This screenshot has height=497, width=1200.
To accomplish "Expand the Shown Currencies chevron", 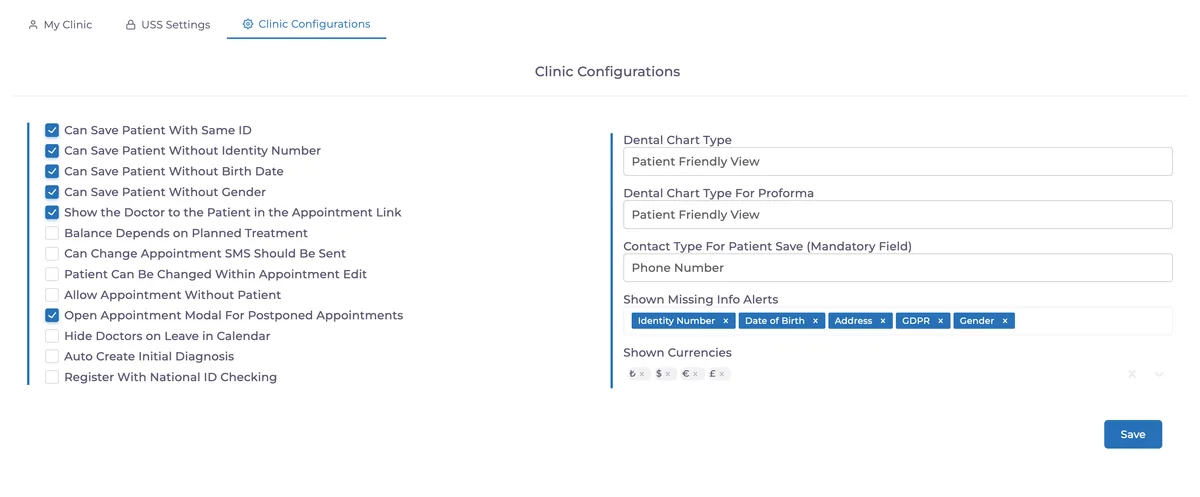I will pyautogui.click(x=1159, y=374).
